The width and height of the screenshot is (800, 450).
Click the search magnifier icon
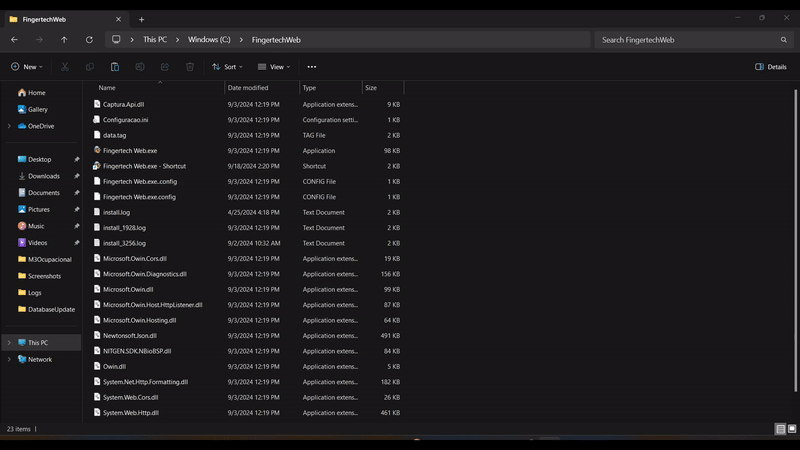click(x=784, y=40)
